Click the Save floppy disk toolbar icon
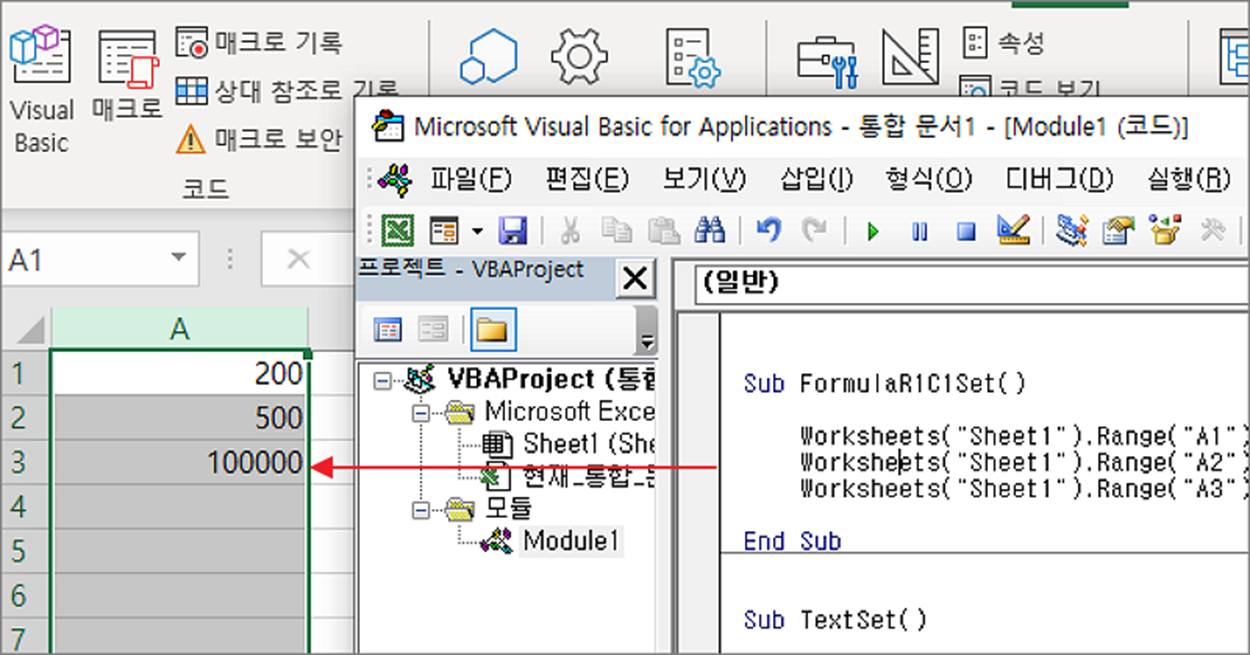 coord(513,231)
